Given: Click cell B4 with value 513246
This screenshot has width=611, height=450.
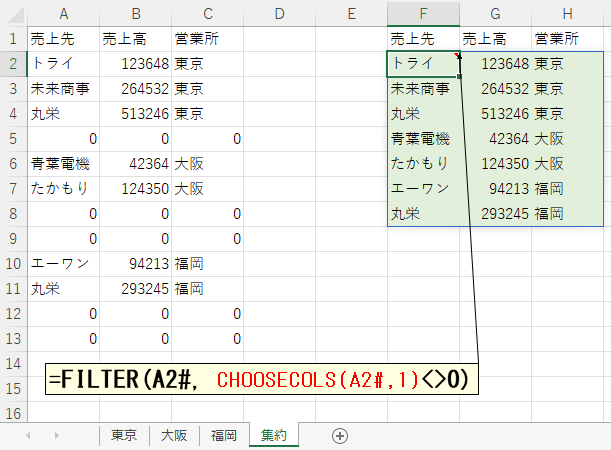Looking at the screenshot, I should (x=136, y=114).
